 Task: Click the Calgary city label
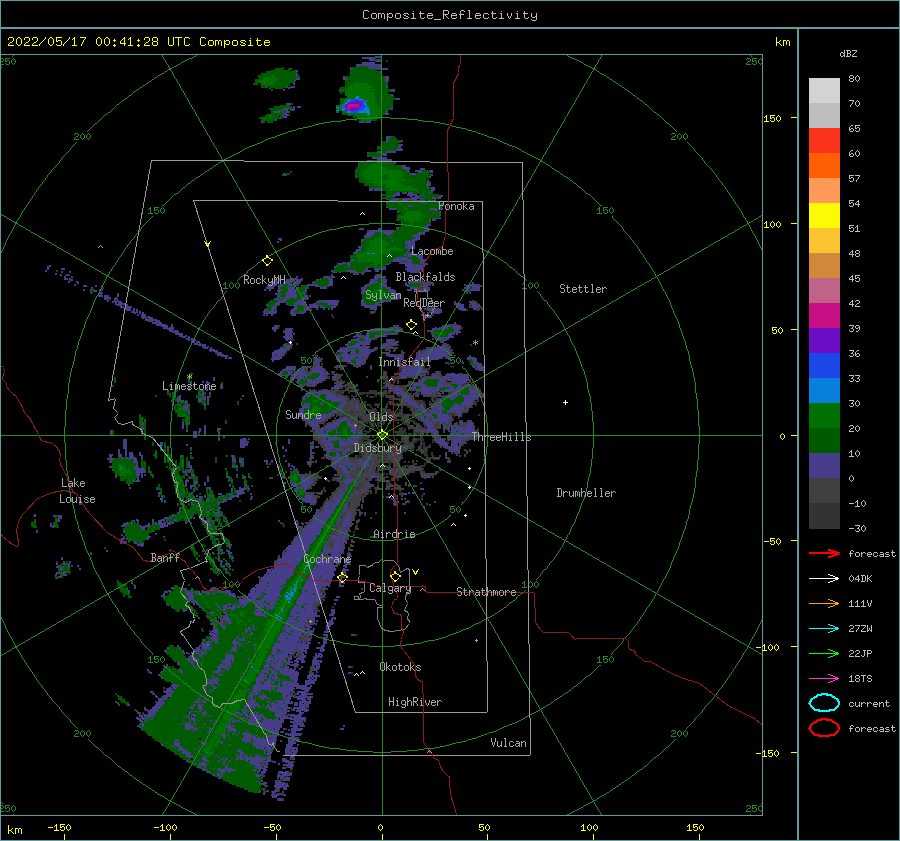tap(390, 588)
